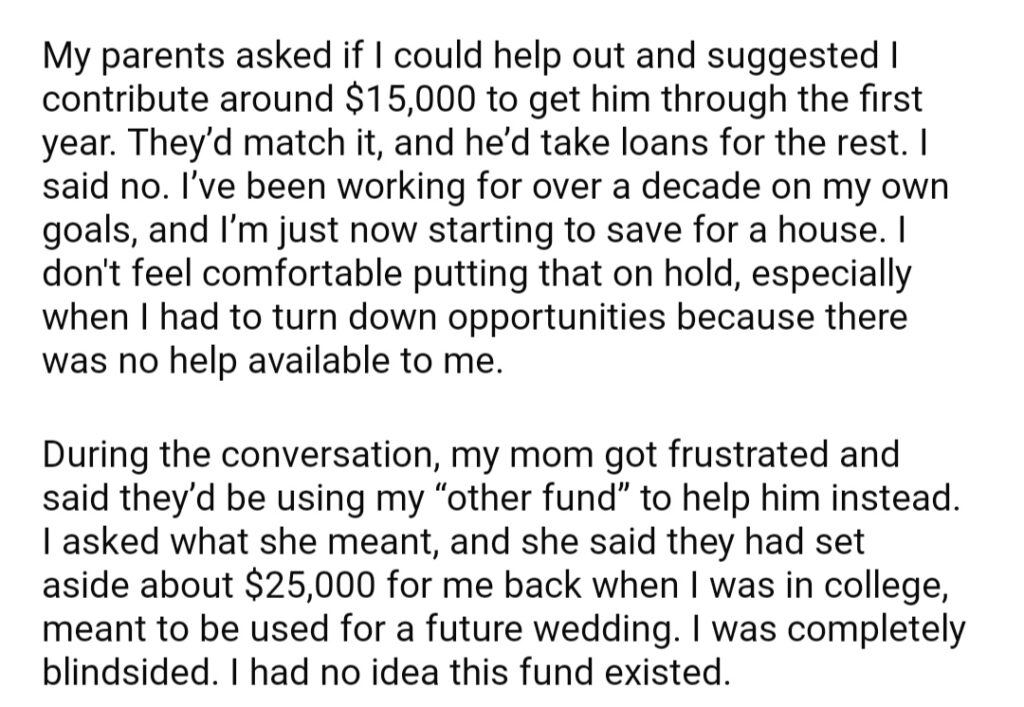Click the word "conversation" in second paragraph
Viewport: 1024px width, 707px height.
click(x=329, y=456)
